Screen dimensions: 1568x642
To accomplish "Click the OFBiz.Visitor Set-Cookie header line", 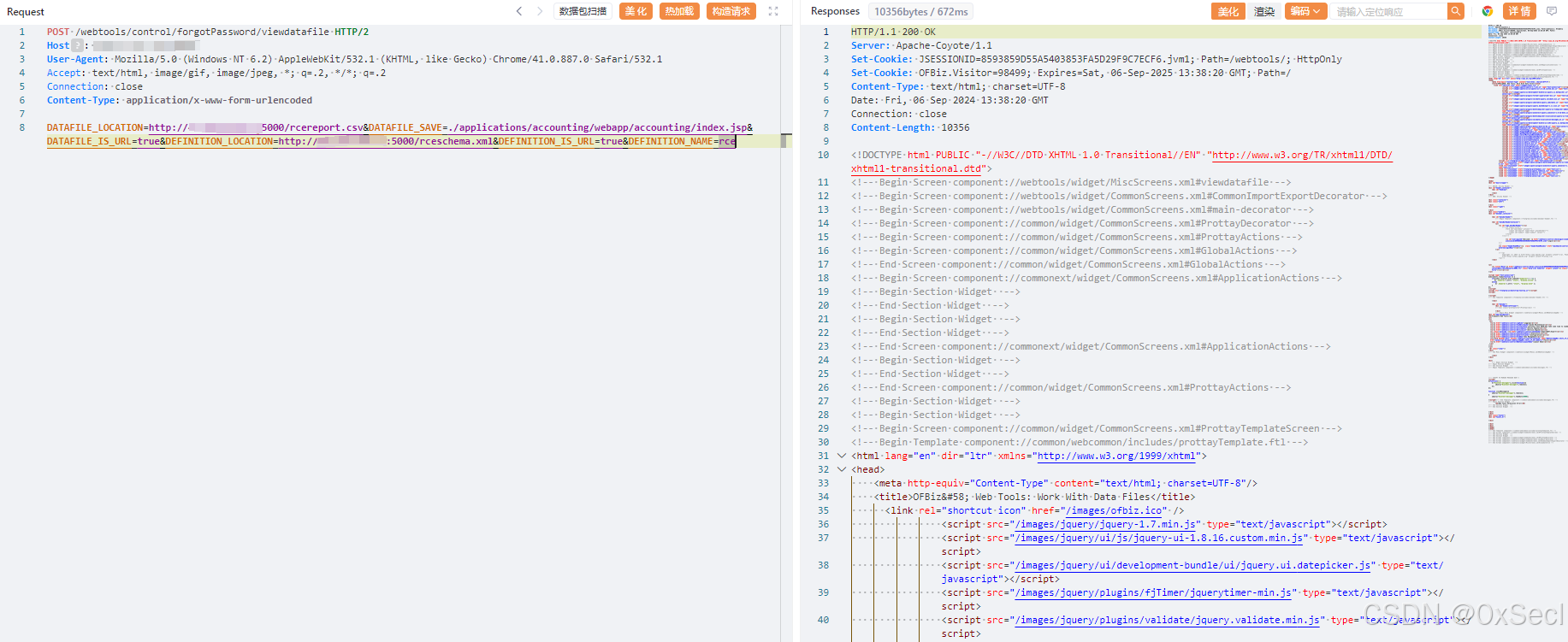I will pos(1071,73).
